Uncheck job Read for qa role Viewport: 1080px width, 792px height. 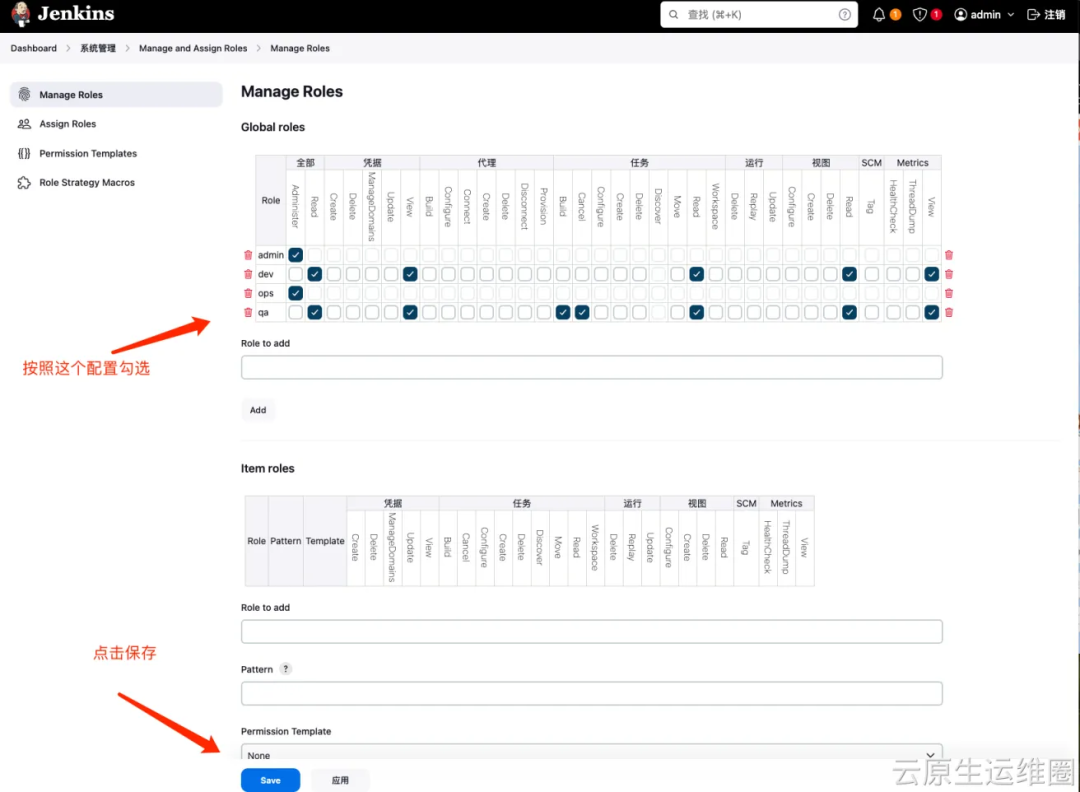coord(696,313)
